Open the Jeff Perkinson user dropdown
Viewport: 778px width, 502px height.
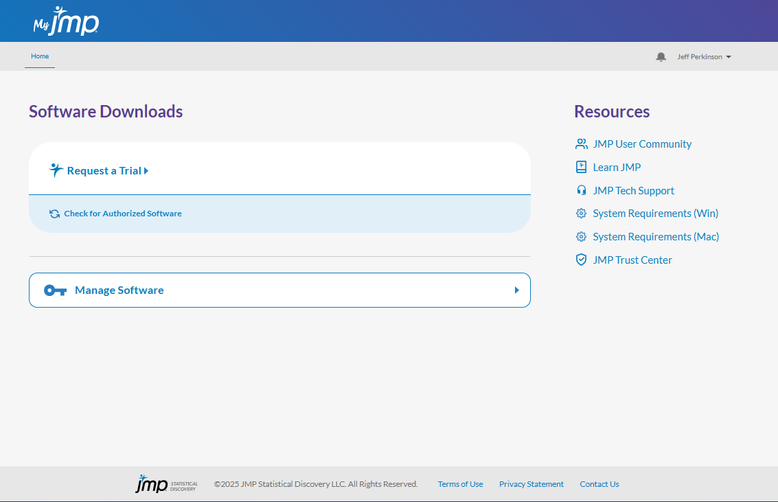(x=704, y=57)
